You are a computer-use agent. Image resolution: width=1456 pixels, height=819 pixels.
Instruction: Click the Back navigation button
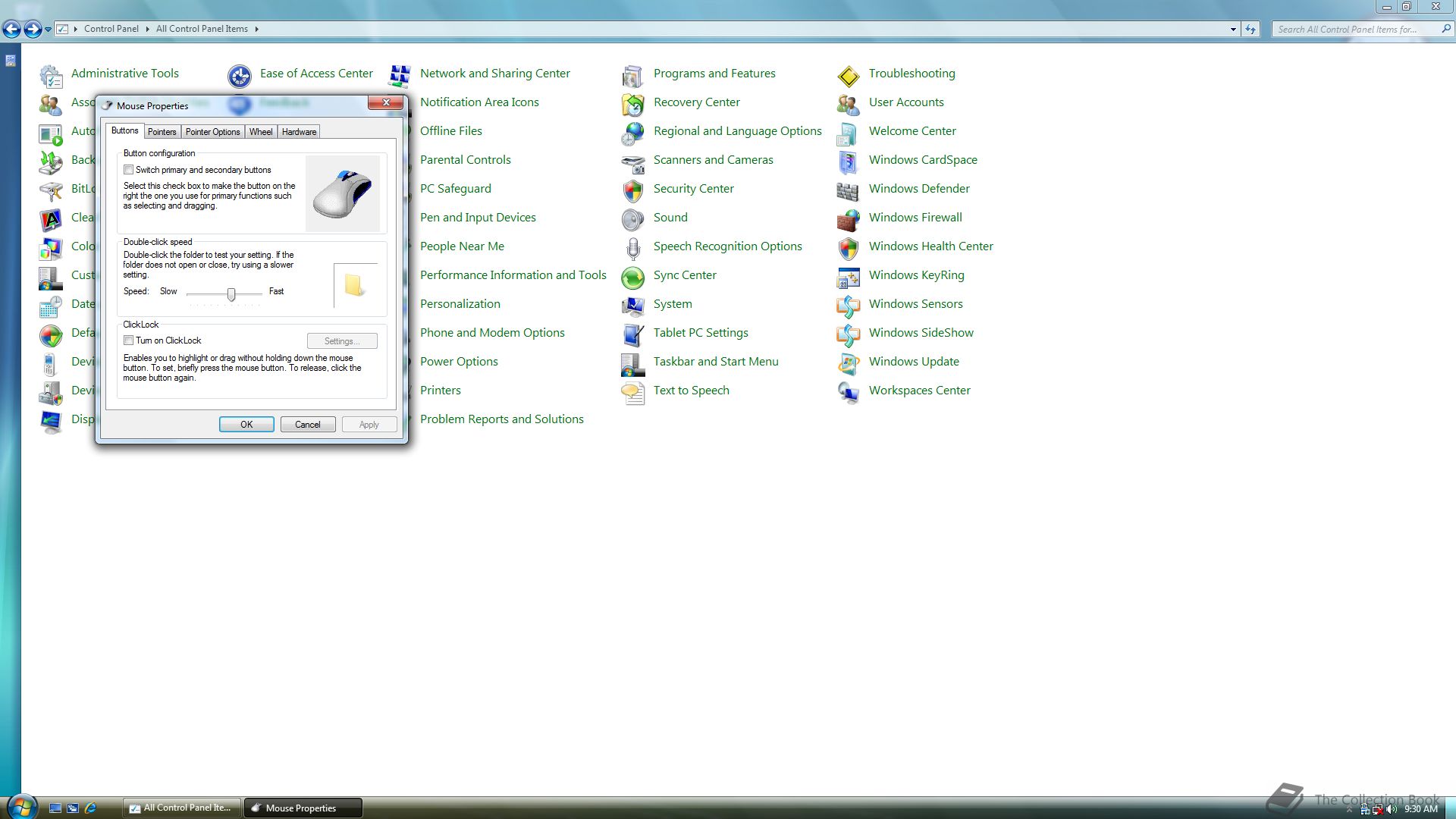point(11,30)
